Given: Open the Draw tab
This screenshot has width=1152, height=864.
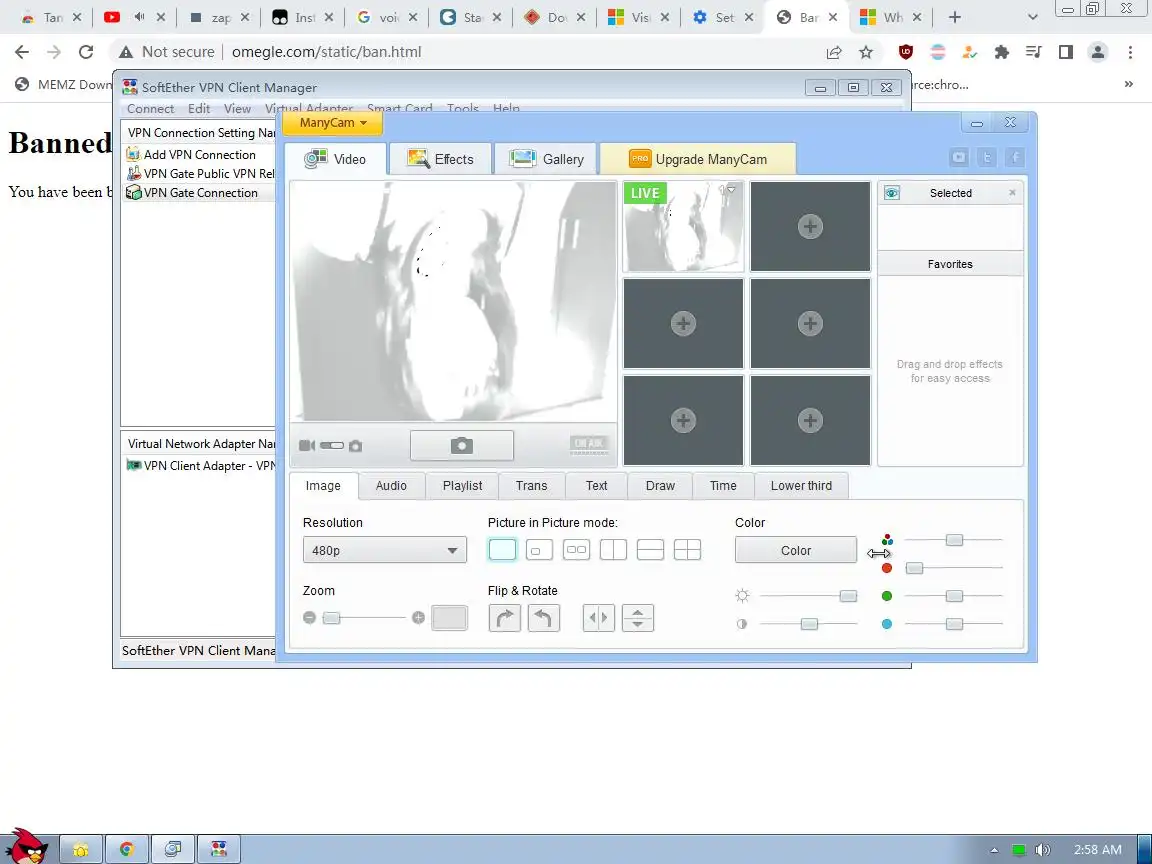Looking at the screenshot, I should [x=660, y=486].
